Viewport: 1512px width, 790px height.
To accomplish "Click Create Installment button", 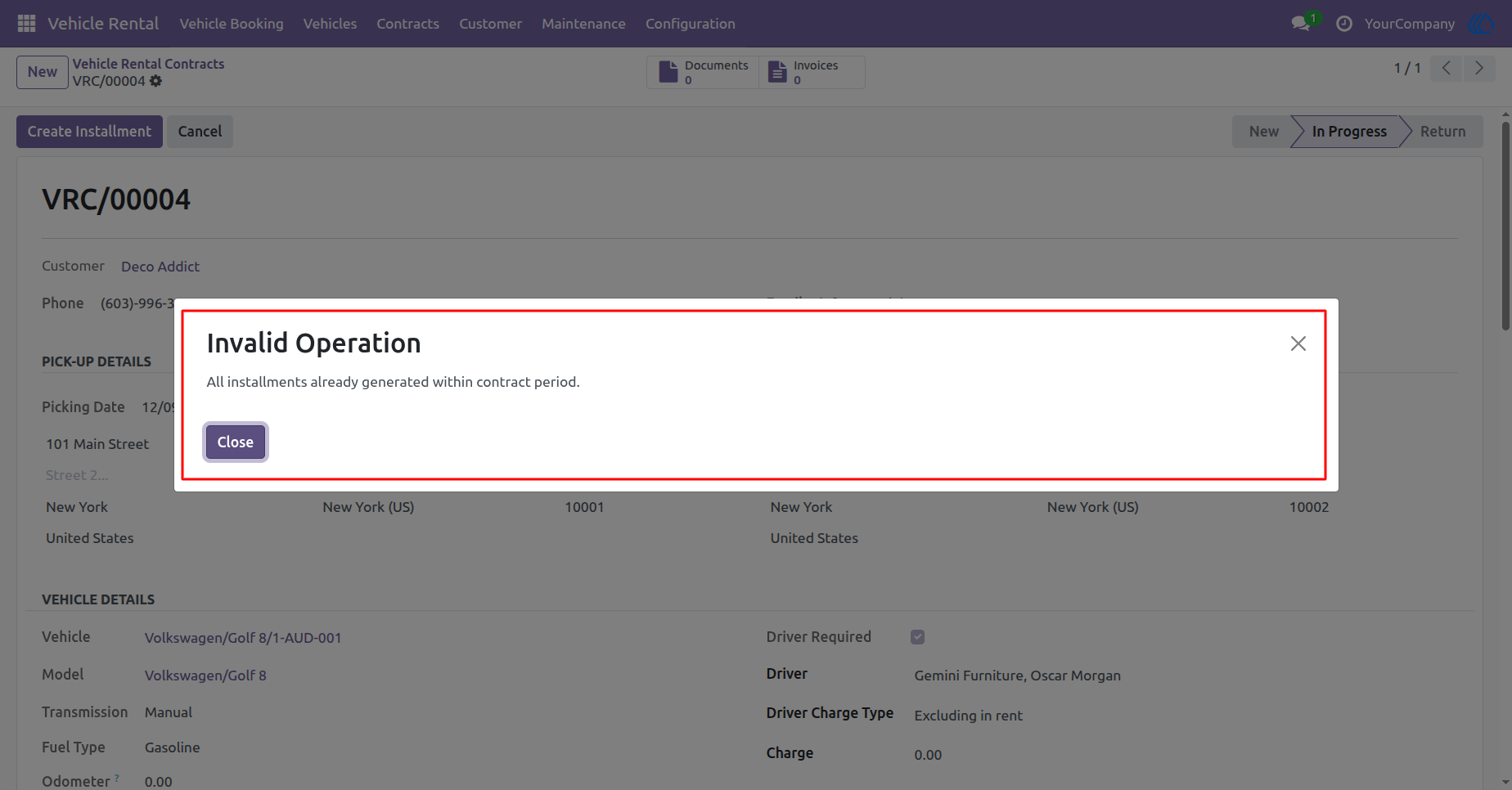I will pos(89,132).
